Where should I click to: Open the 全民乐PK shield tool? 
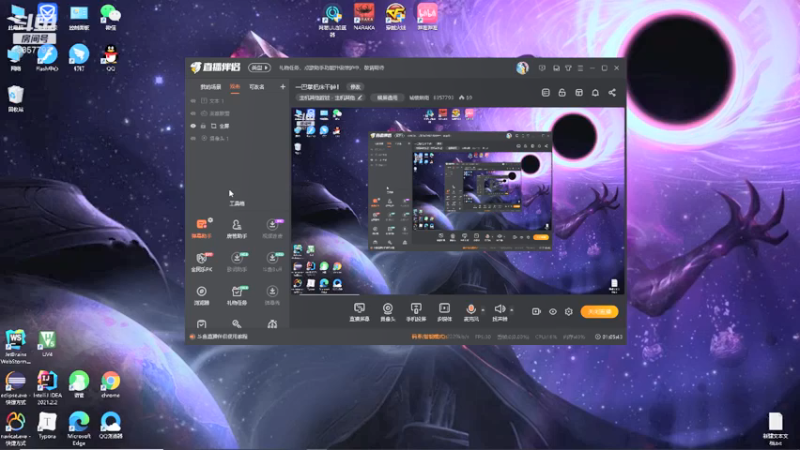[202, 261]
